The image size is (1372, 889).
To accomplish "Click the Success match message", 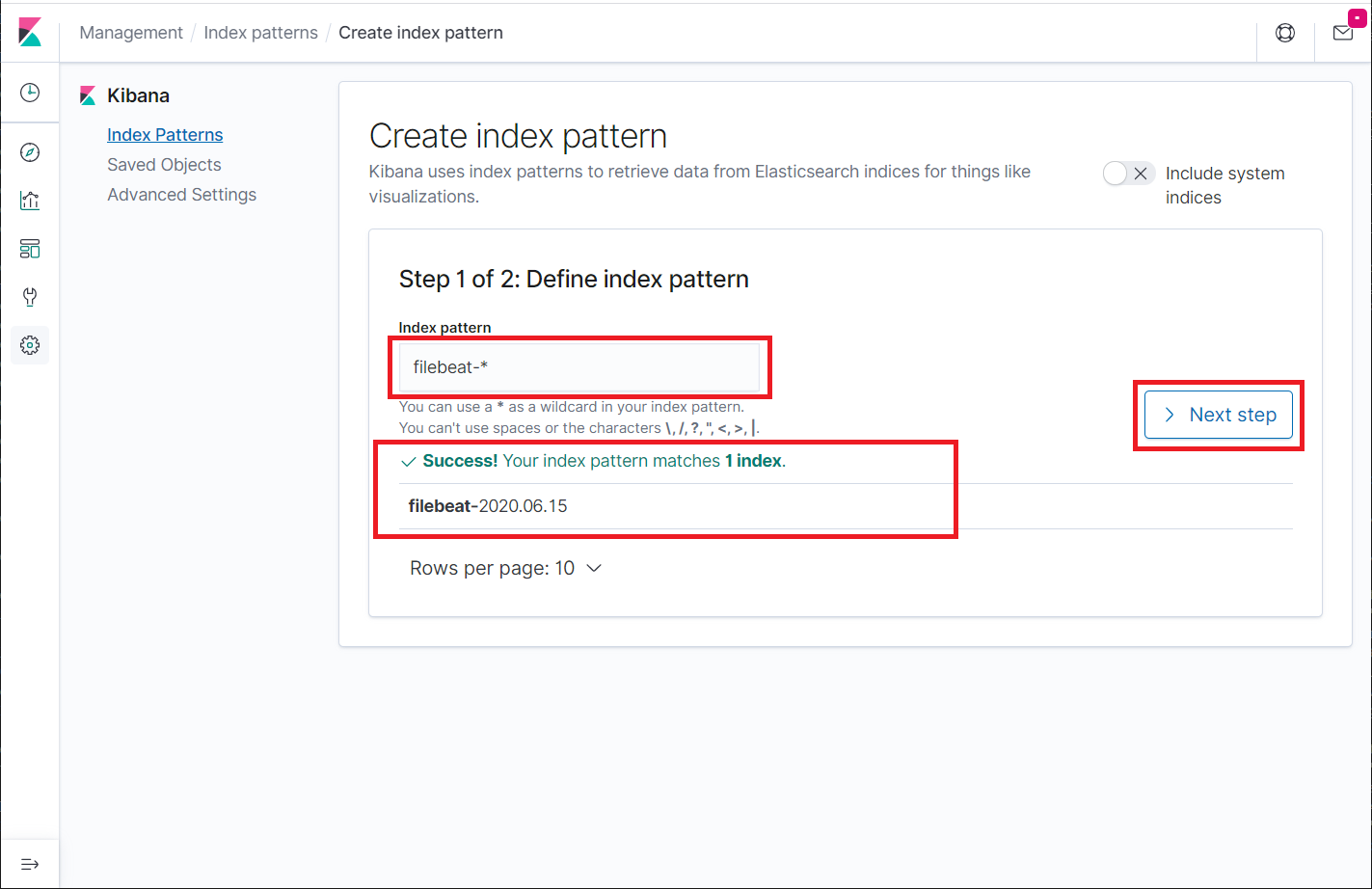I will (593, 461).
